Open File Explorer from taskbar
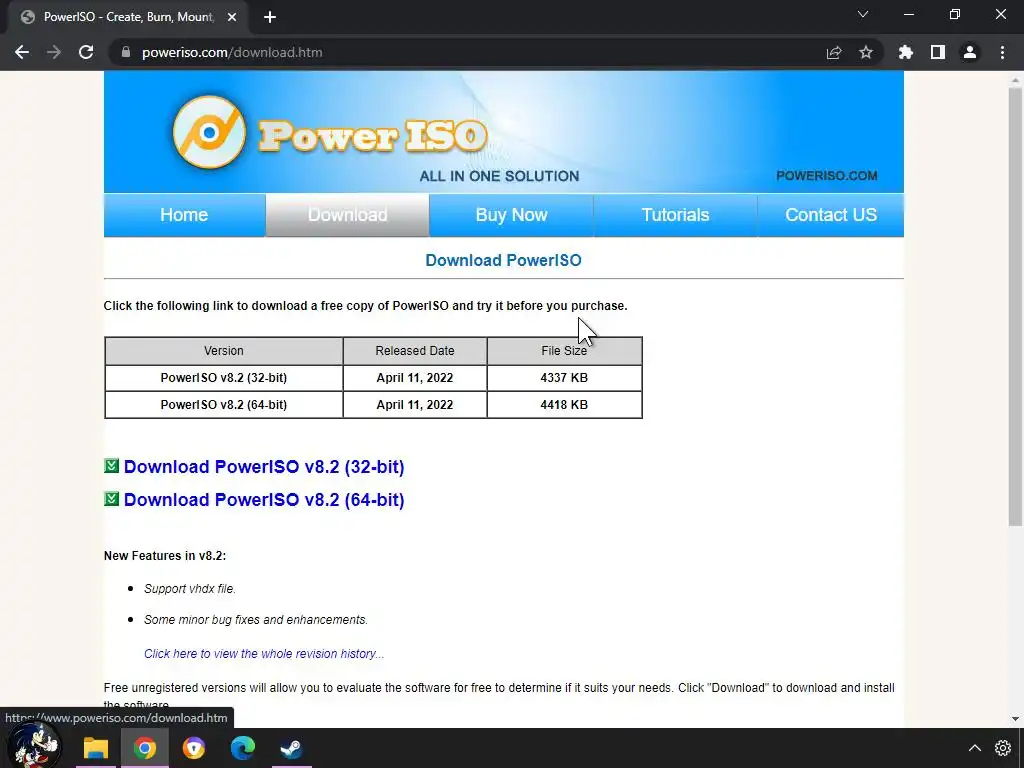 [95, 748]
